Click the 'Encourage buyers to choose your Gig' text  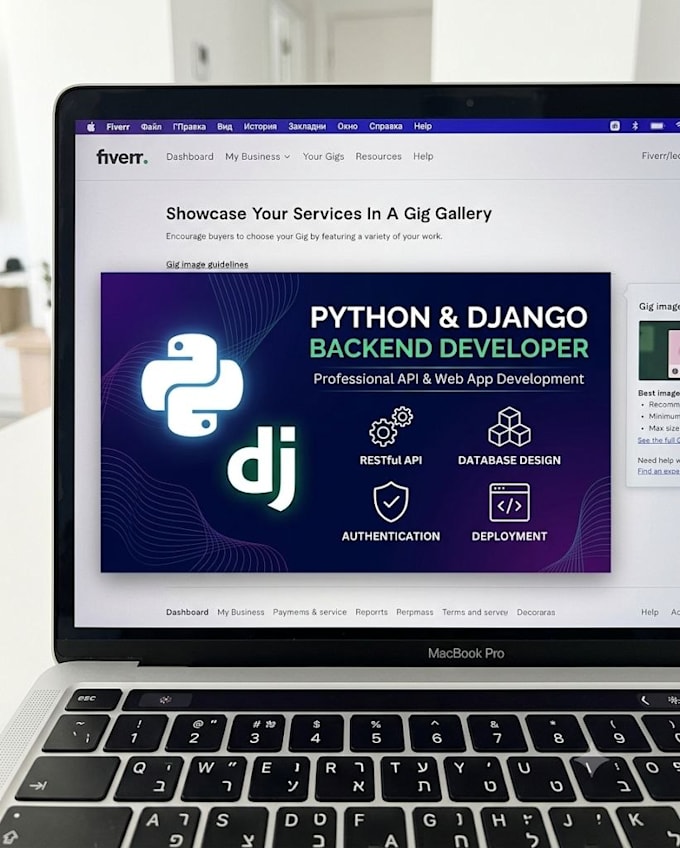click(x=304, y=236)
